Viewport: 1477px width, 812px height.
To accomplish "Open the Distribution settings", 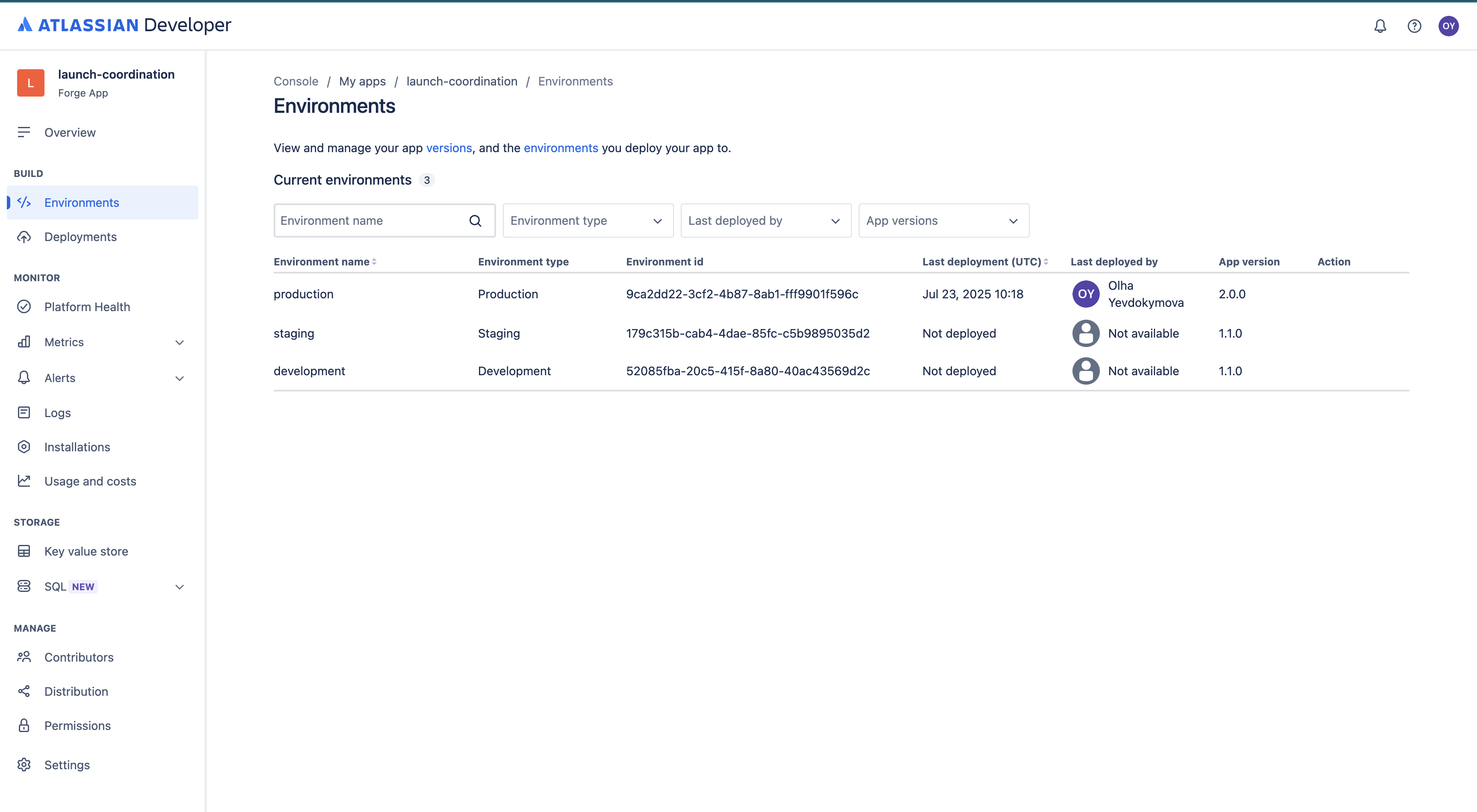I will 76,691.
